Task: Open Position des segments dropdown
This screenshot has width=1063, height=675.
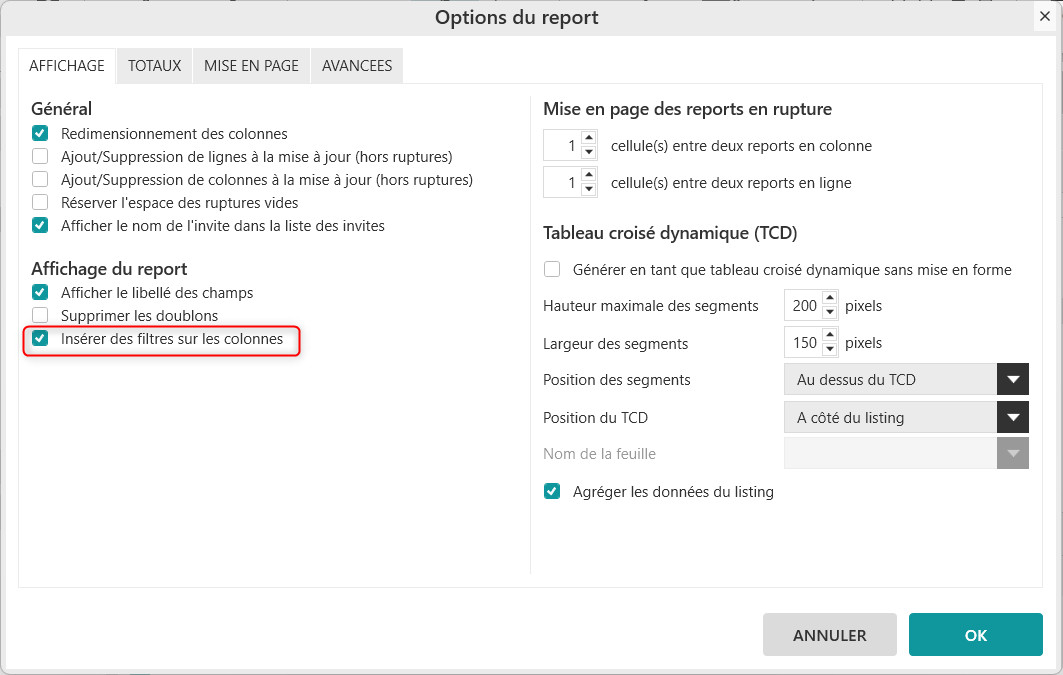Action: (x=1012, y=380)
